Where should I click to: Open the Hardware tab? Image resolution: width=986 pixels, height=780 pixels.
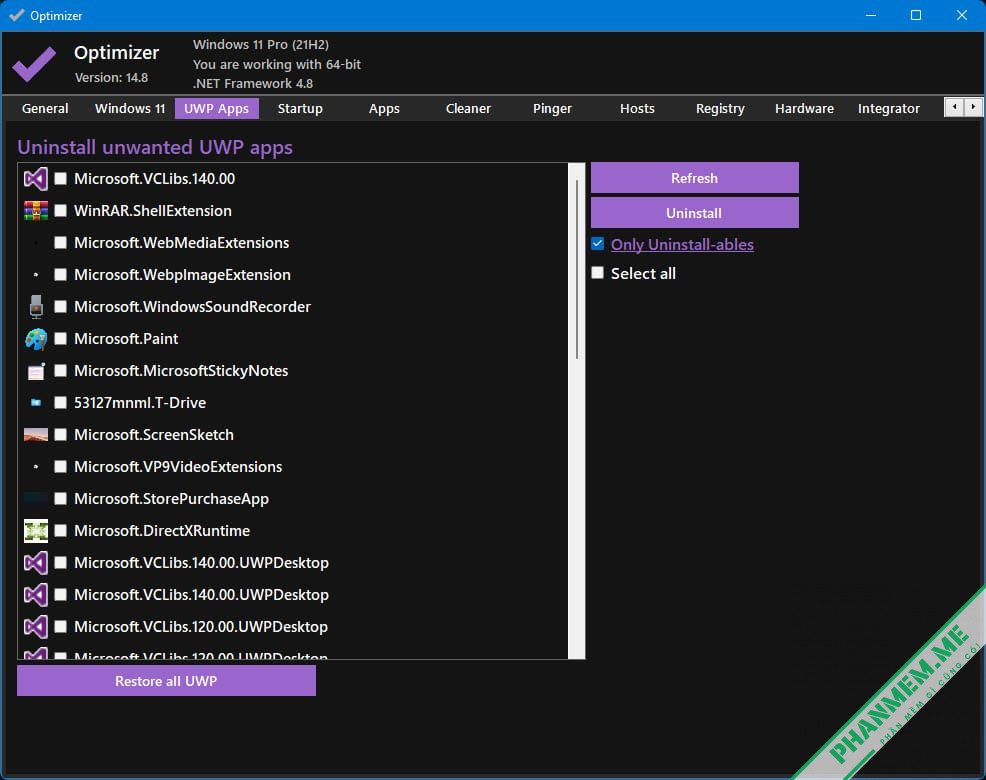point(804,108)
